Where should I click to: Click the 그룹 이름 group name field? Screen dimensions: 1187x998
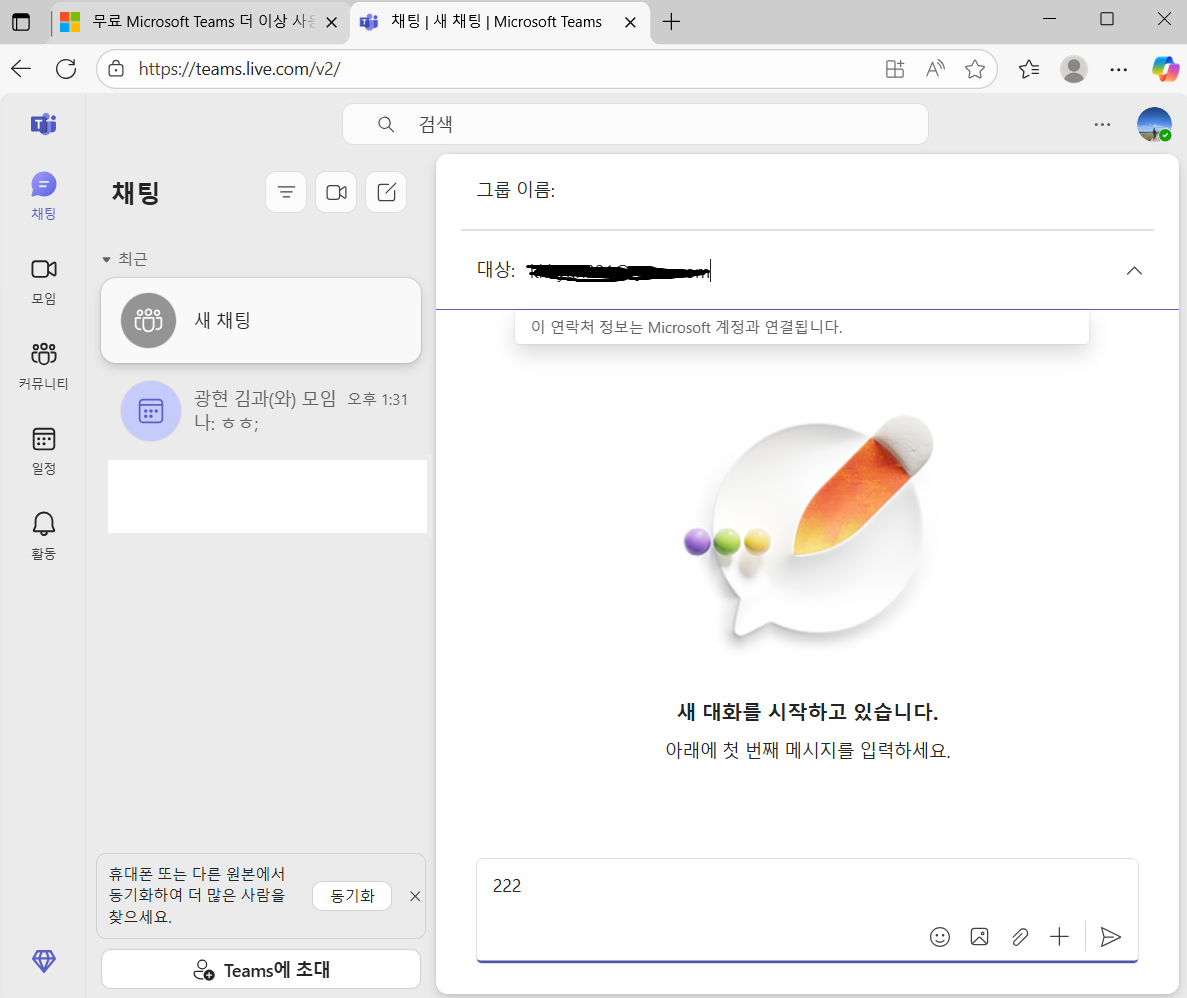pos(807,190)
